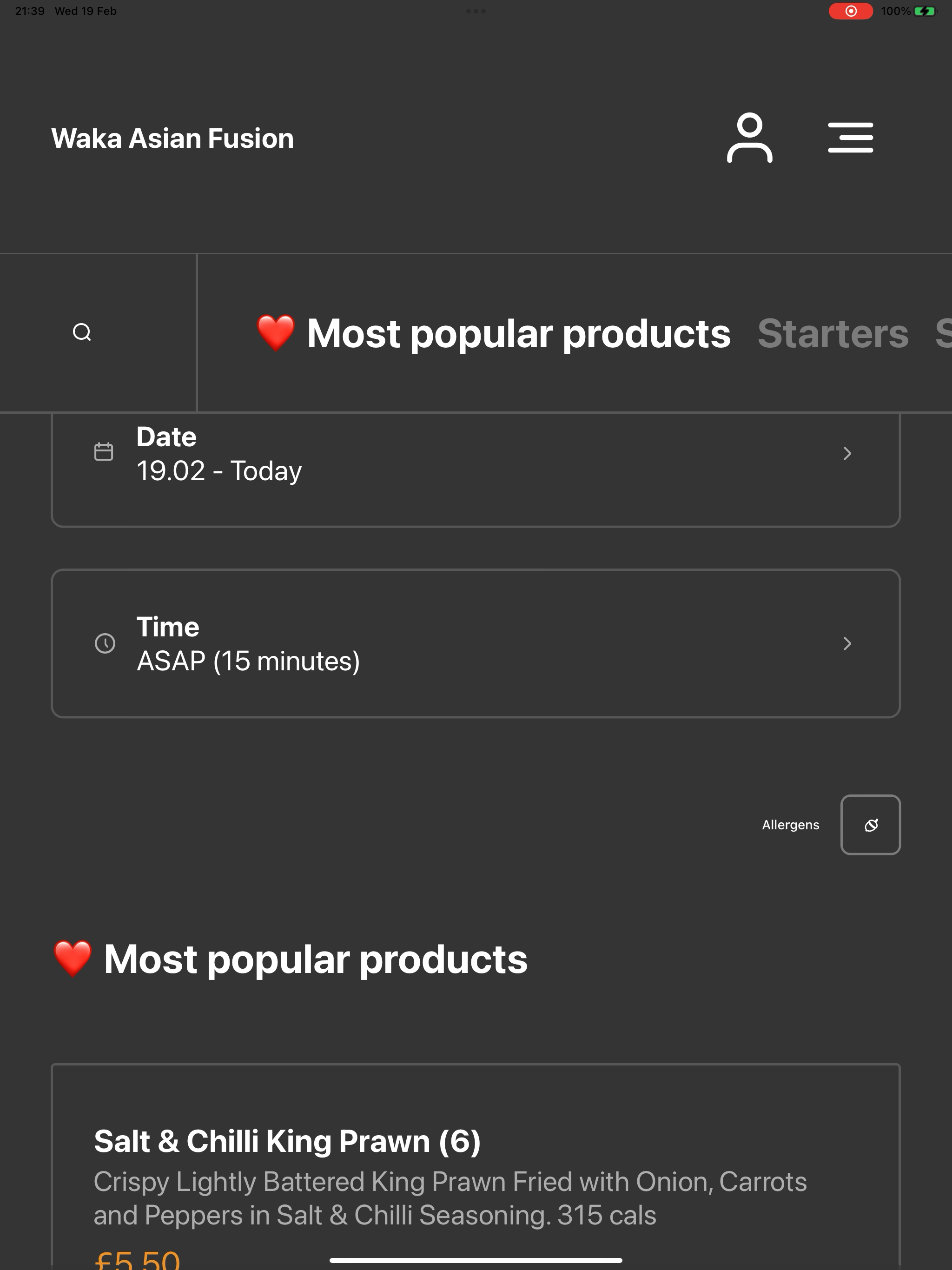The height and width of the screenshot is (1270, 952).
Task: Open Salt & Chilli King Prawn (6) item
Action: click(x=287, y=1141)
